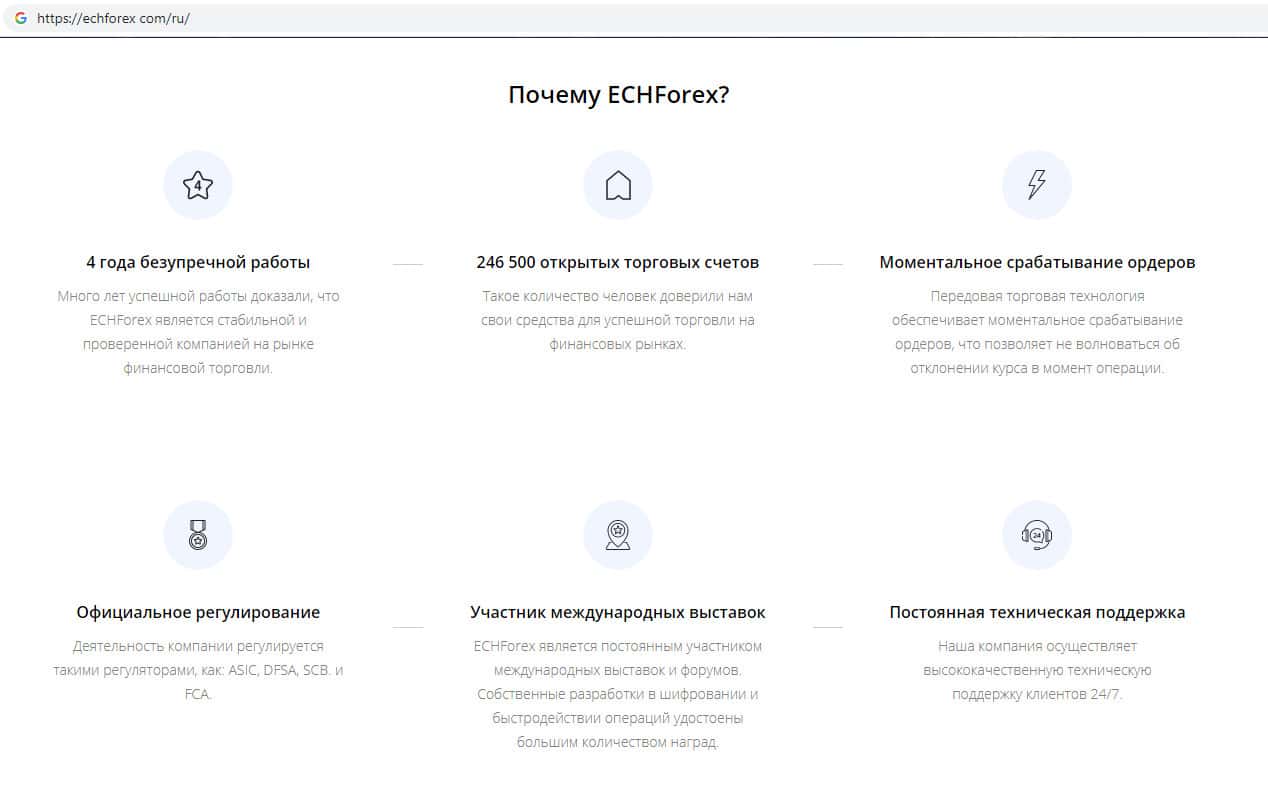
Task: Select the "Почему ECHForex?" section heading
Action: [618, 95]
